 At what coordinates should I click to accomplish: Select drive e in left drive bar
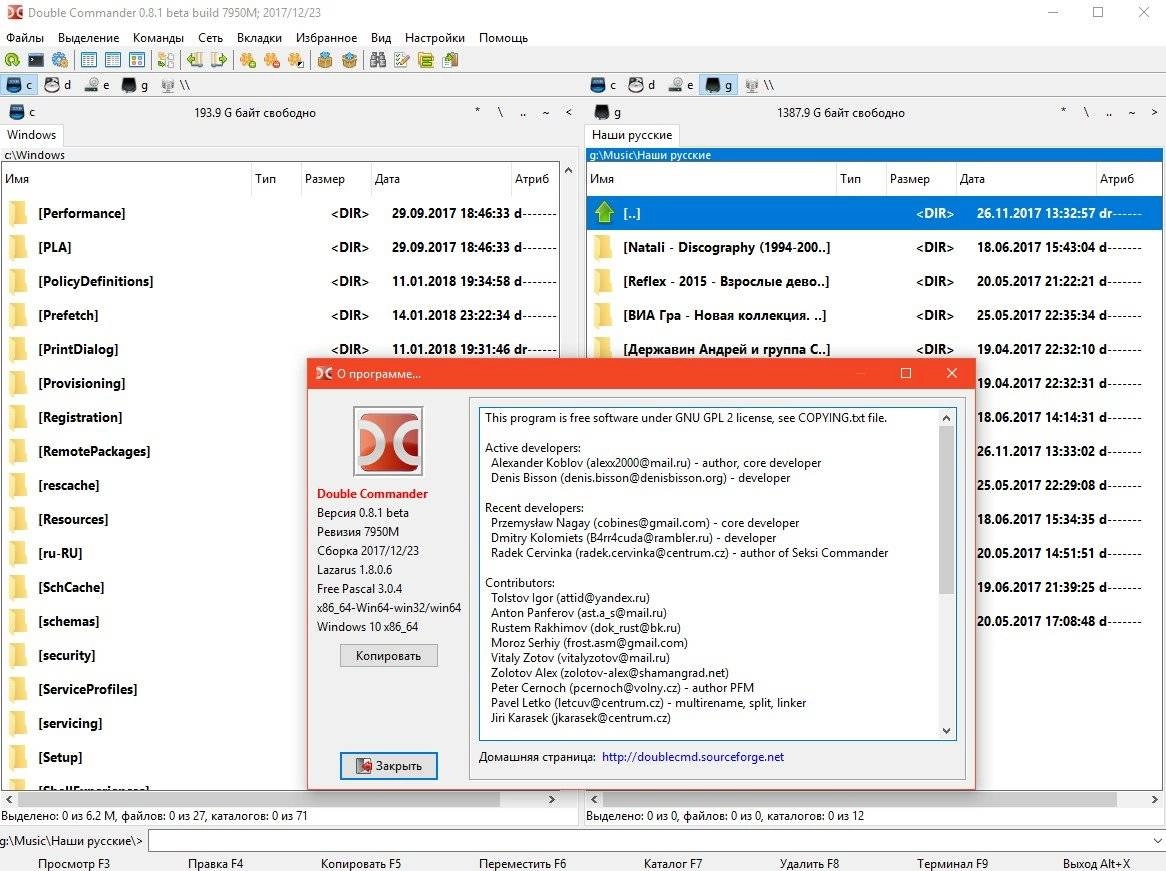point(96,86)
